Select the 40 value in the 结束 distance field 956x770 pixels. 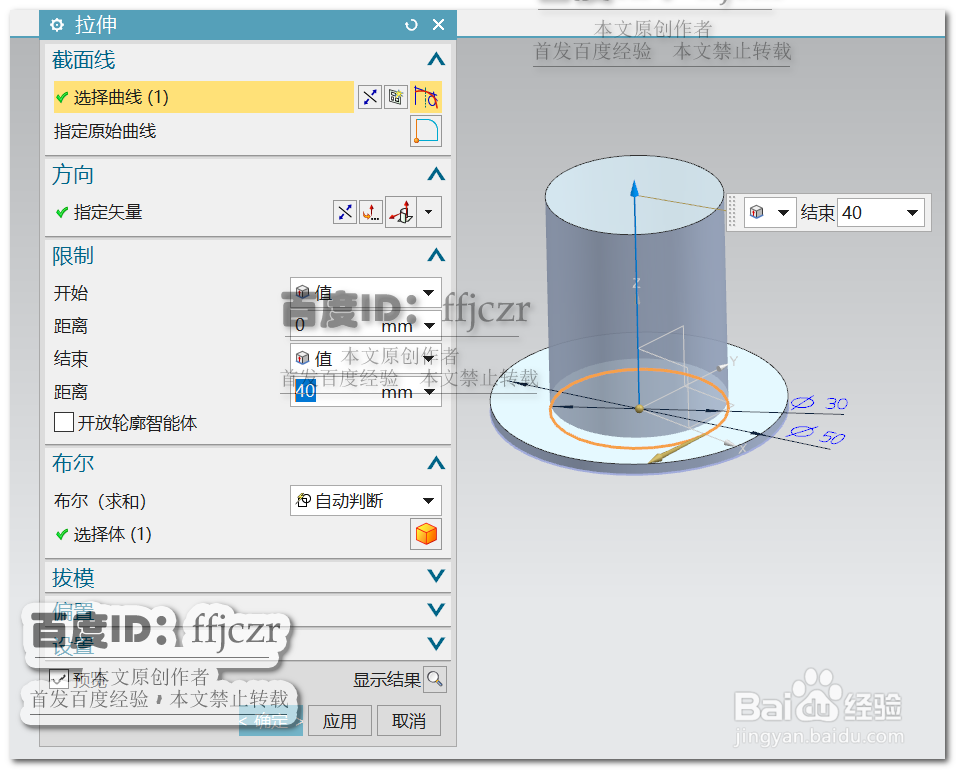click(304, 391)
